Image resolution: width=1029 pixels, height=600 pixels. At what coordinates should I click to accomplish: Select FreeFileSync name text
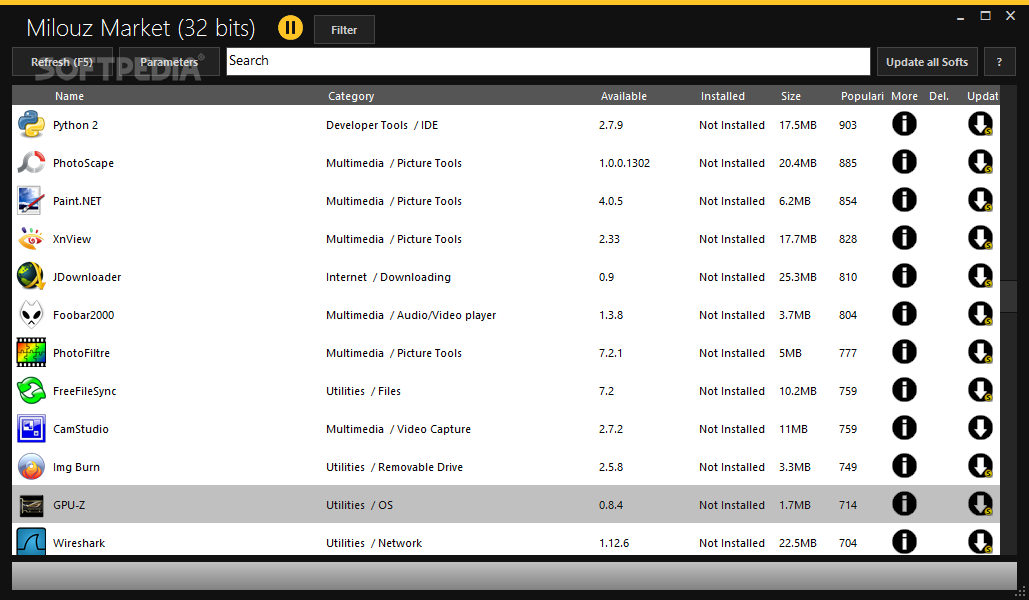tap(85, 391)
